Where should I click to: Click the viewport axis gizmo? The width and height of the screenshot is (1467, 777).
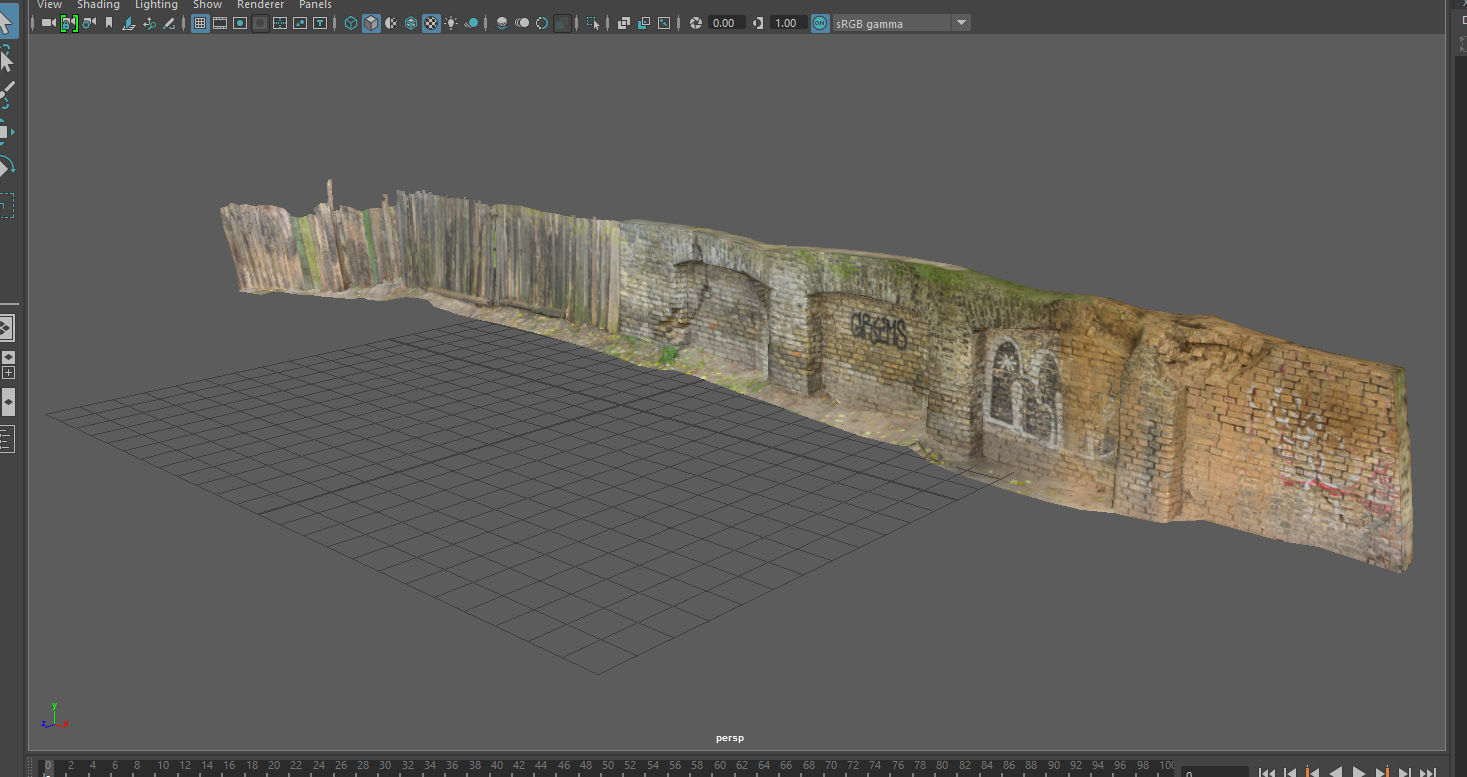click(54, 716)
